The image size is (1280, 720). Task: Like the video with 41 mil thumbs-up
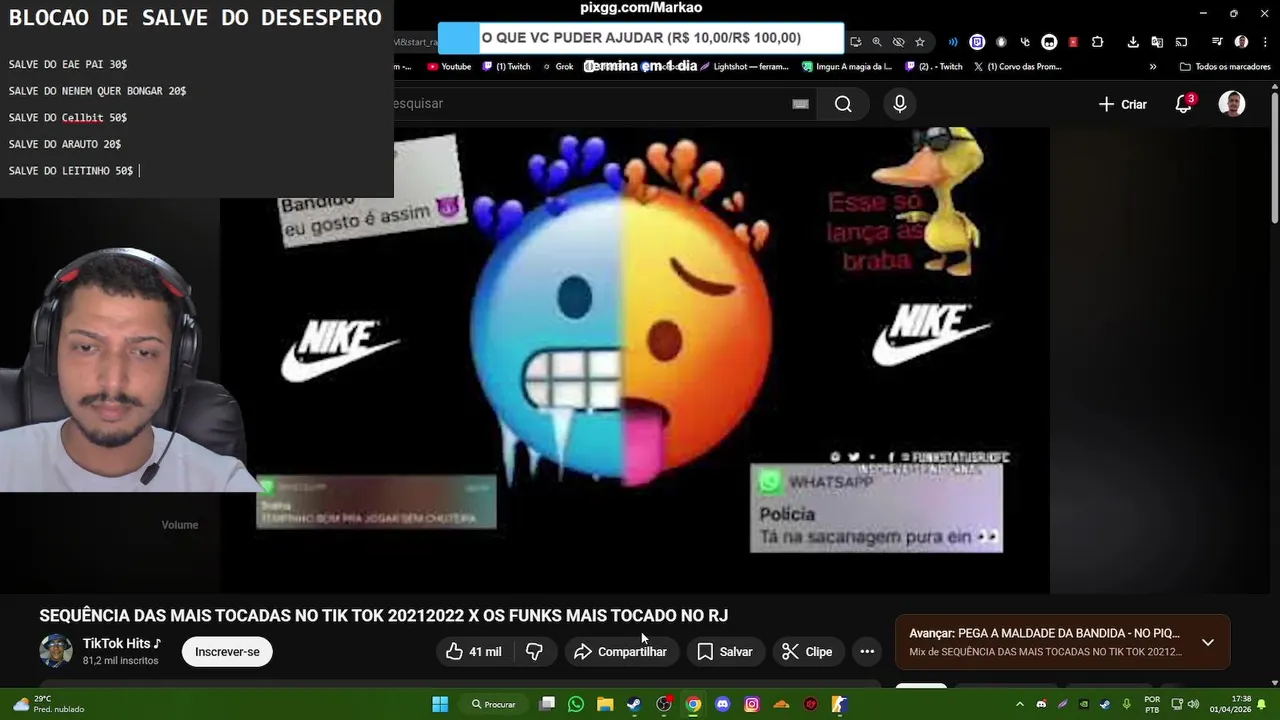(474, 652)
